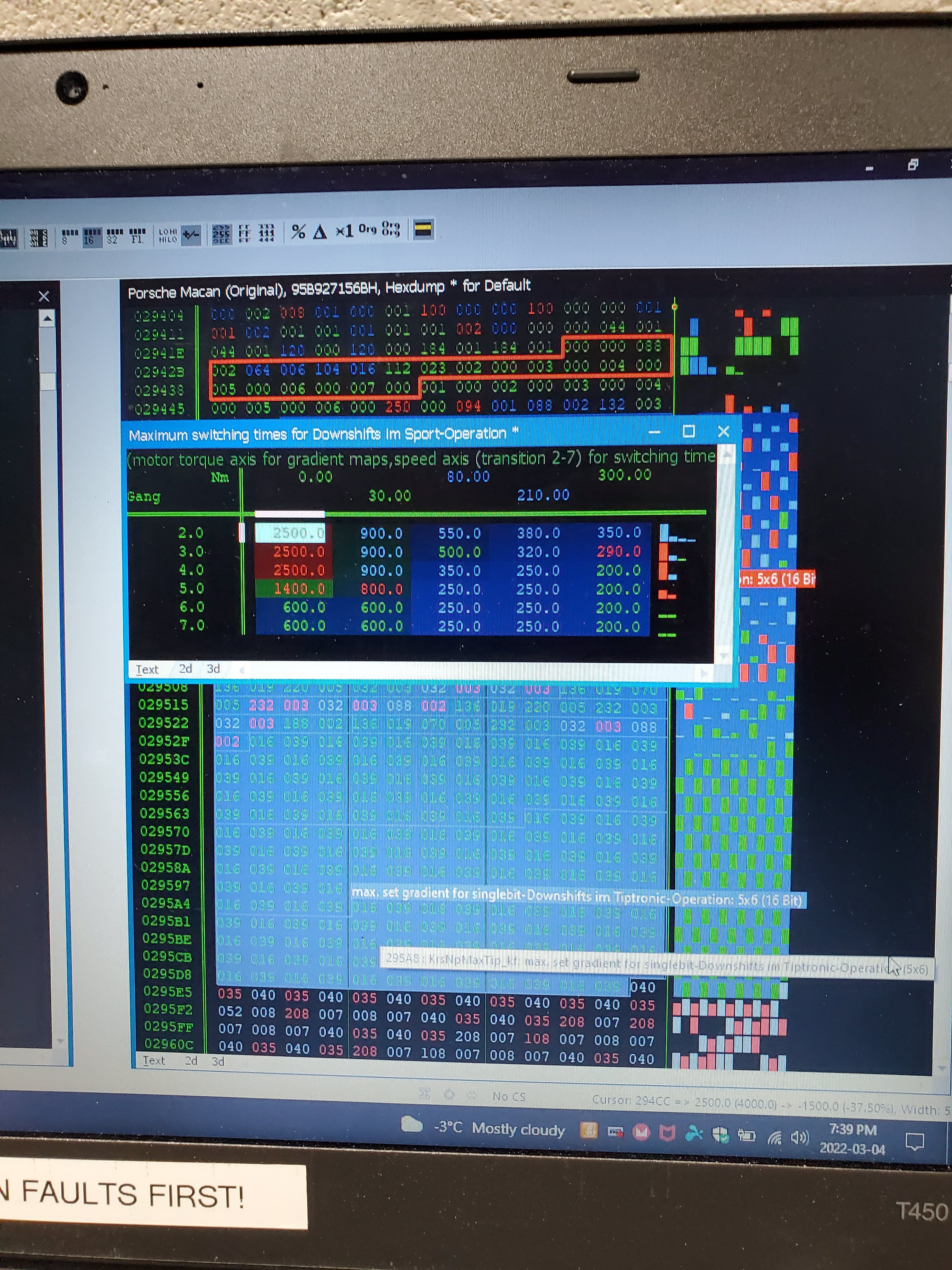Image resolution: width=952 pixels, height=1270 pixels.
Task: Close the left side panel with X
Action: point(44,296)
